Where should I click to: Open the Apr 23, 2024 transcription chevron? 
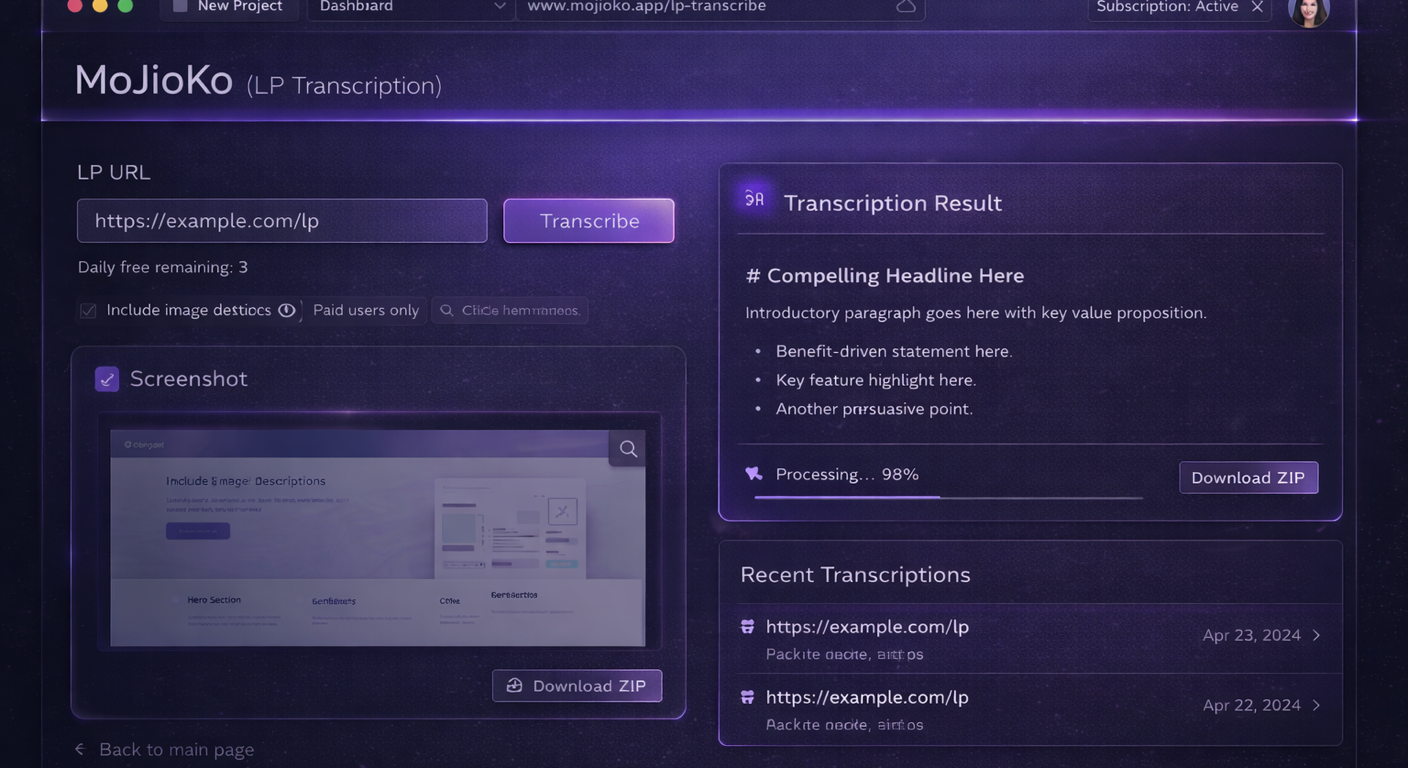point(1316,635)
